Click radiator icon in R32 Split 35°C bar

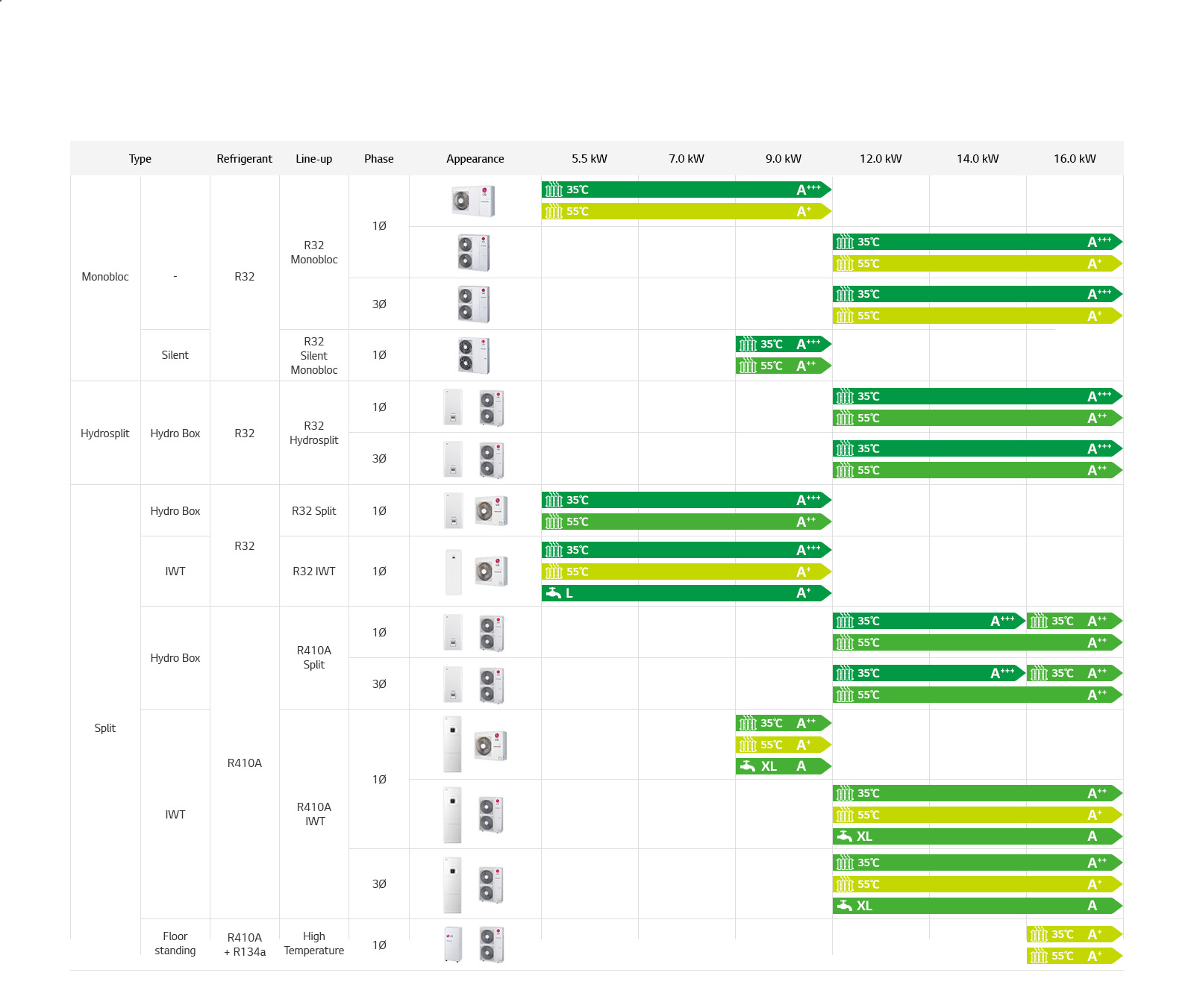[x=553, y=500]
